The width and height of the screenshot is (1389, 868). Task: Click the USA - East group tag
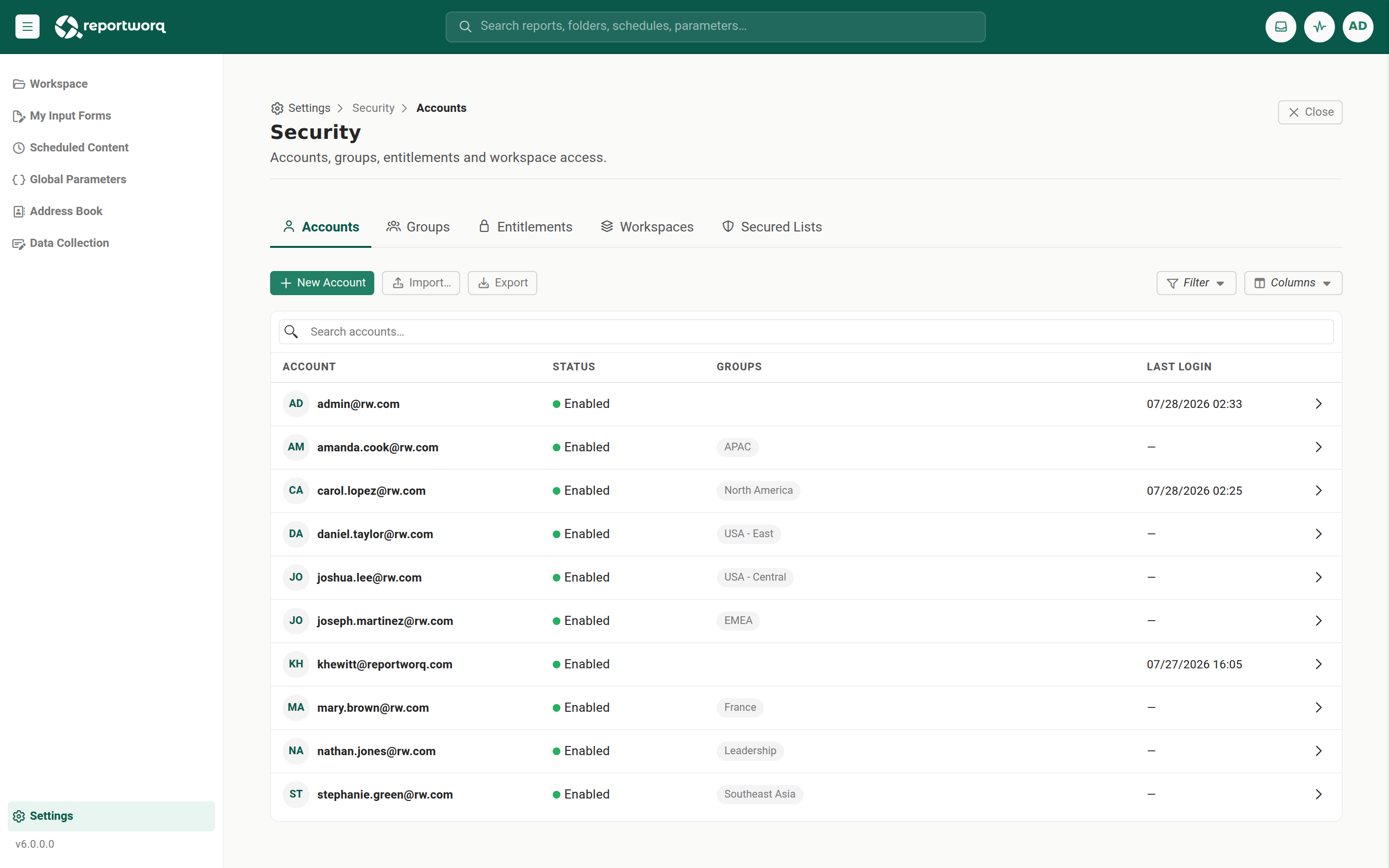tap(748, 534)
